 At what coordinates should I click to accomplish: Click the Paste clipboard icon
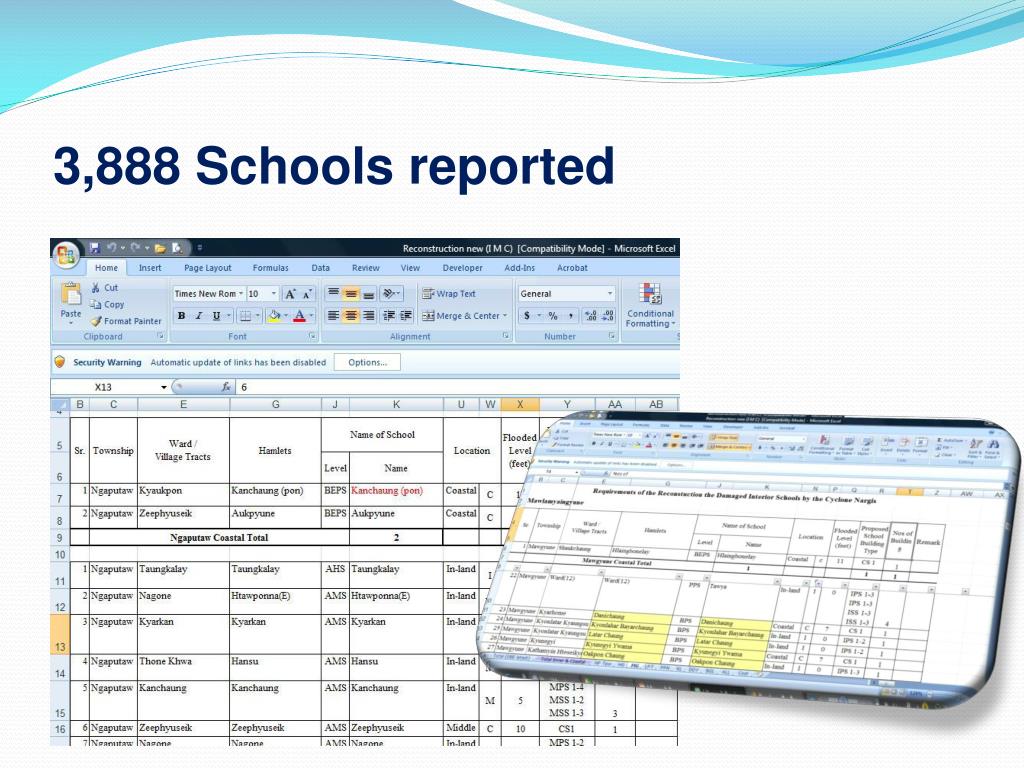click(71, 295)
